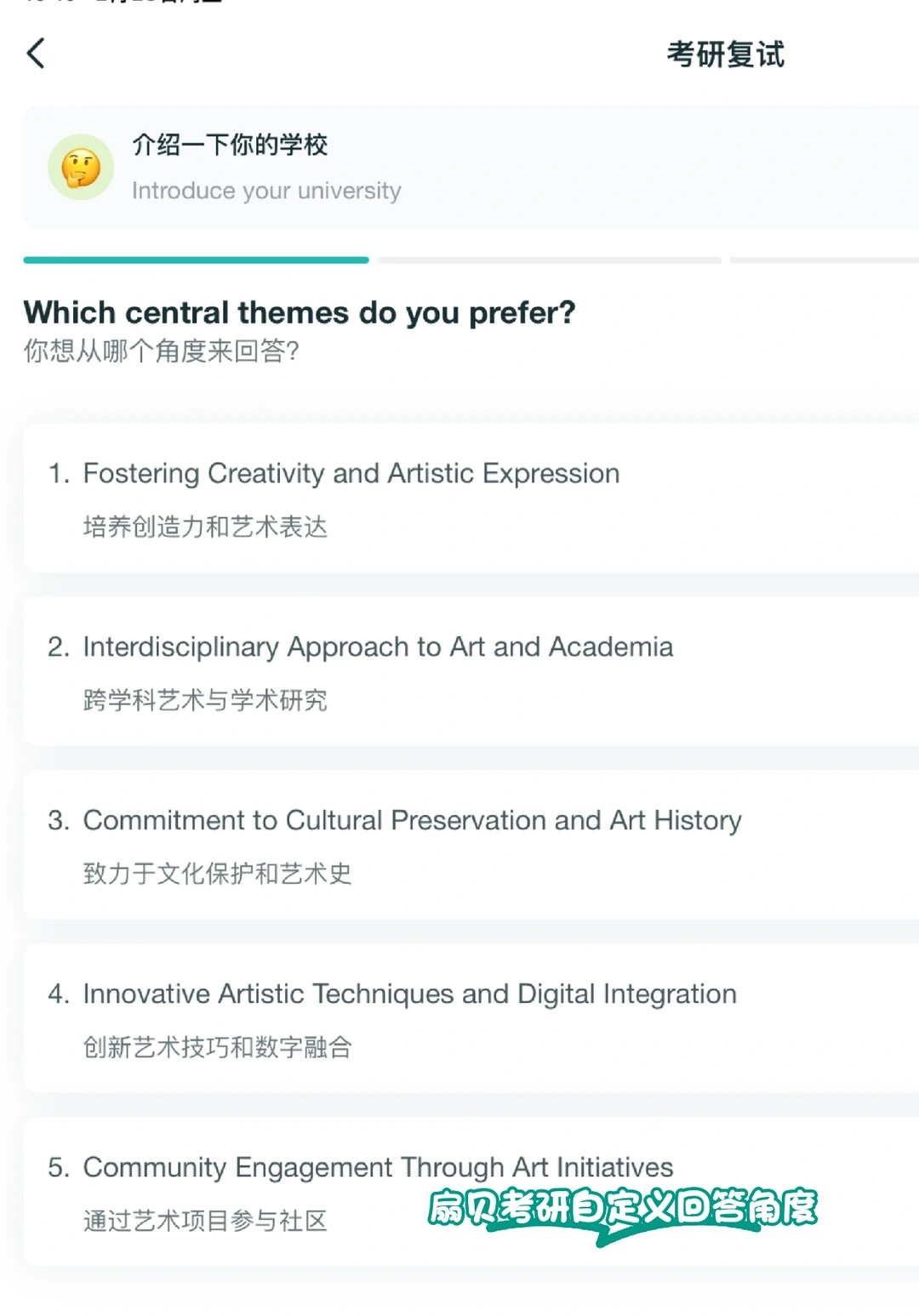Click the 'Which central themes do you prefer?' heading
Screen dimensions: 919x1316
coord(300,312)
